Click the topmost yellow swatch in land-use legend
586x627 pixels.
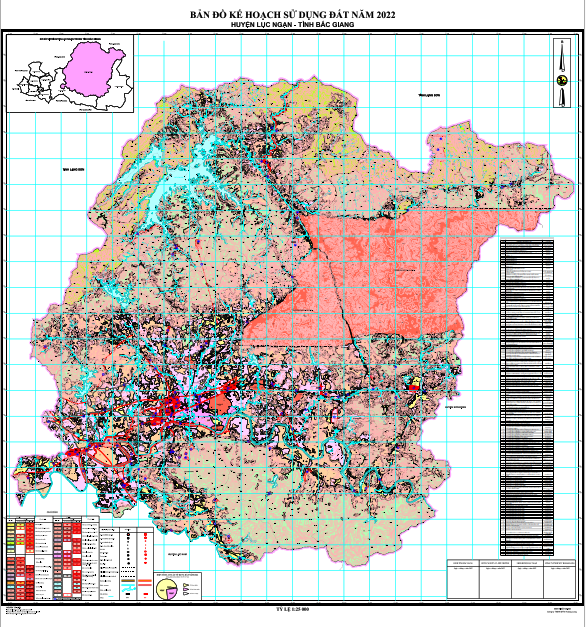click(x=11, y=525)
